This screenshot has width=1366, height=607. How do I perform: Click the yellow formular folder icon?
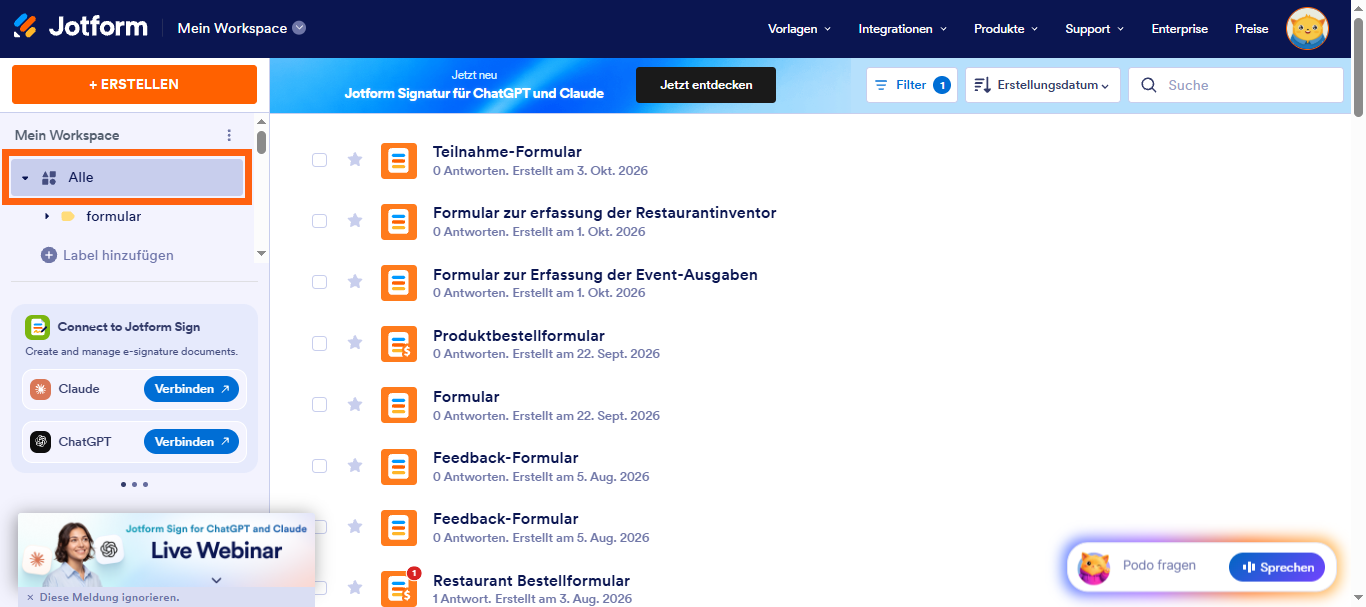coord(68,216)
